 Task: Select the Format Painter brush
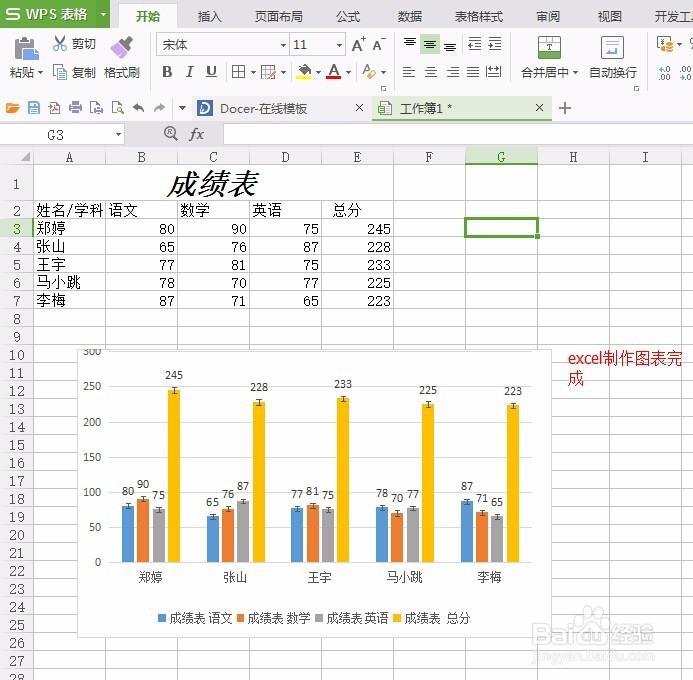(x=122, y=47)
